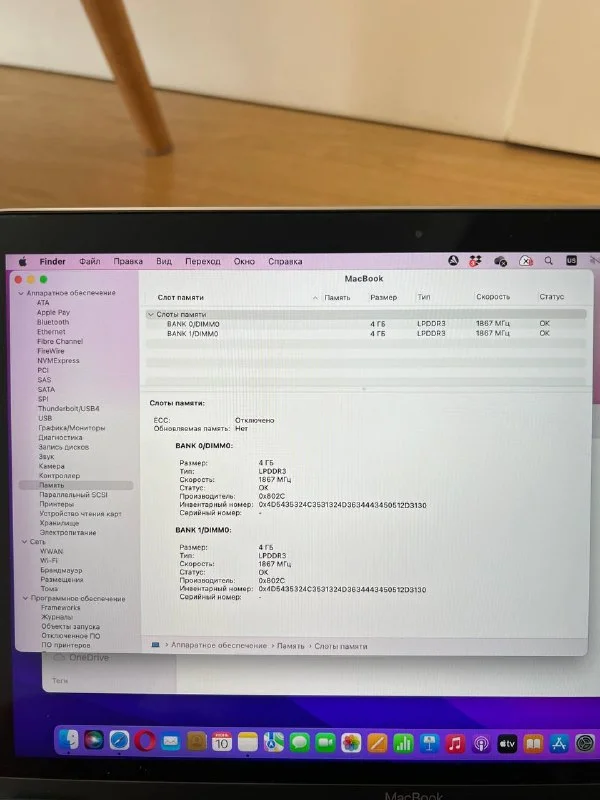Open Messages app in dock
The width and height of the screenshot is (600, 800).
[299, 743]
